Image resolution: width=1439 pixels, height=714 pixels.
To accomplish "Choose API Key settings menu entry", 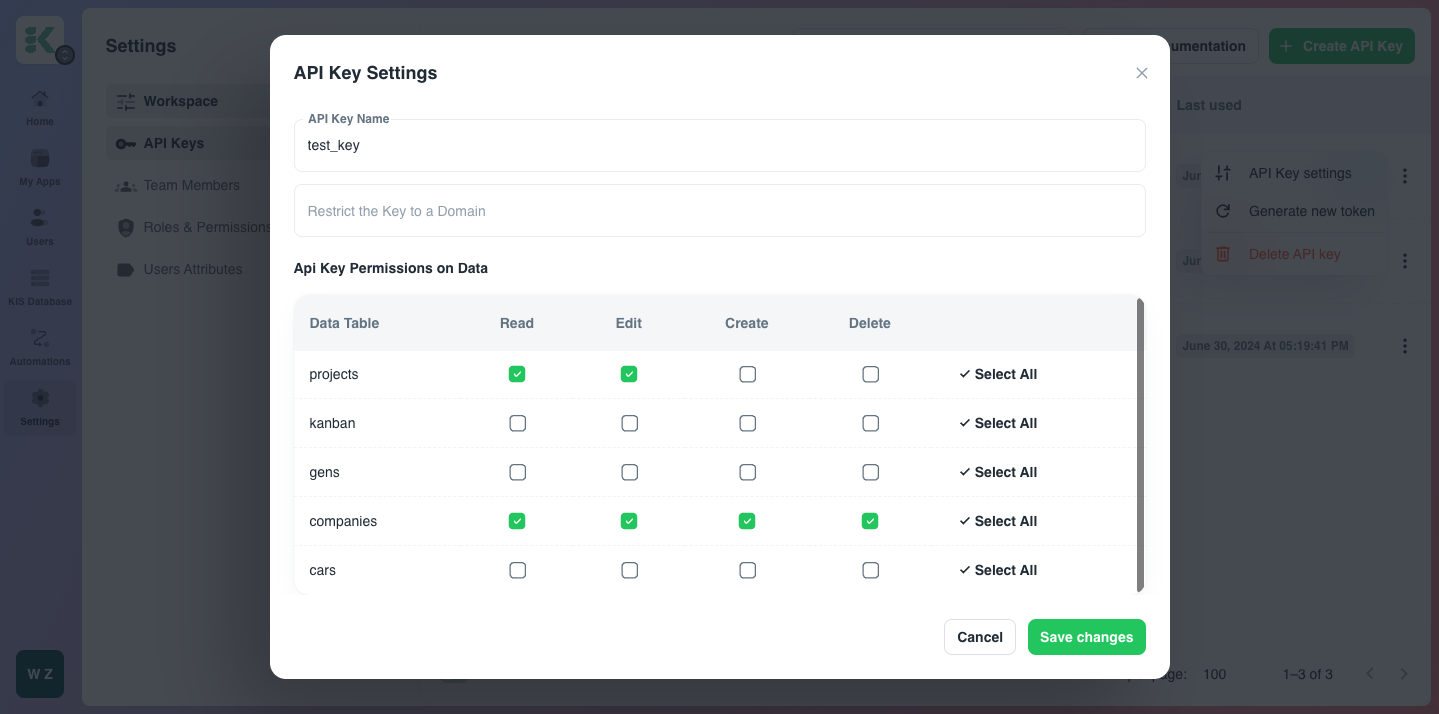I will (x=1299, y=173).
